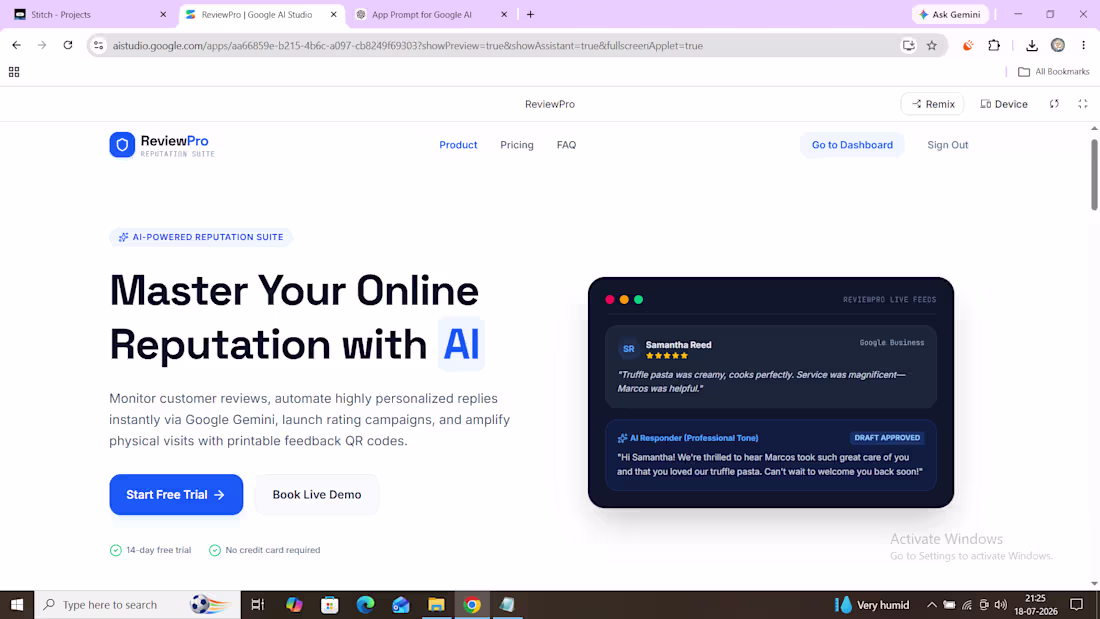Click the ReviewPro shield logo icon
Viewport: 1100px width, 619px height.
[122, 145]
